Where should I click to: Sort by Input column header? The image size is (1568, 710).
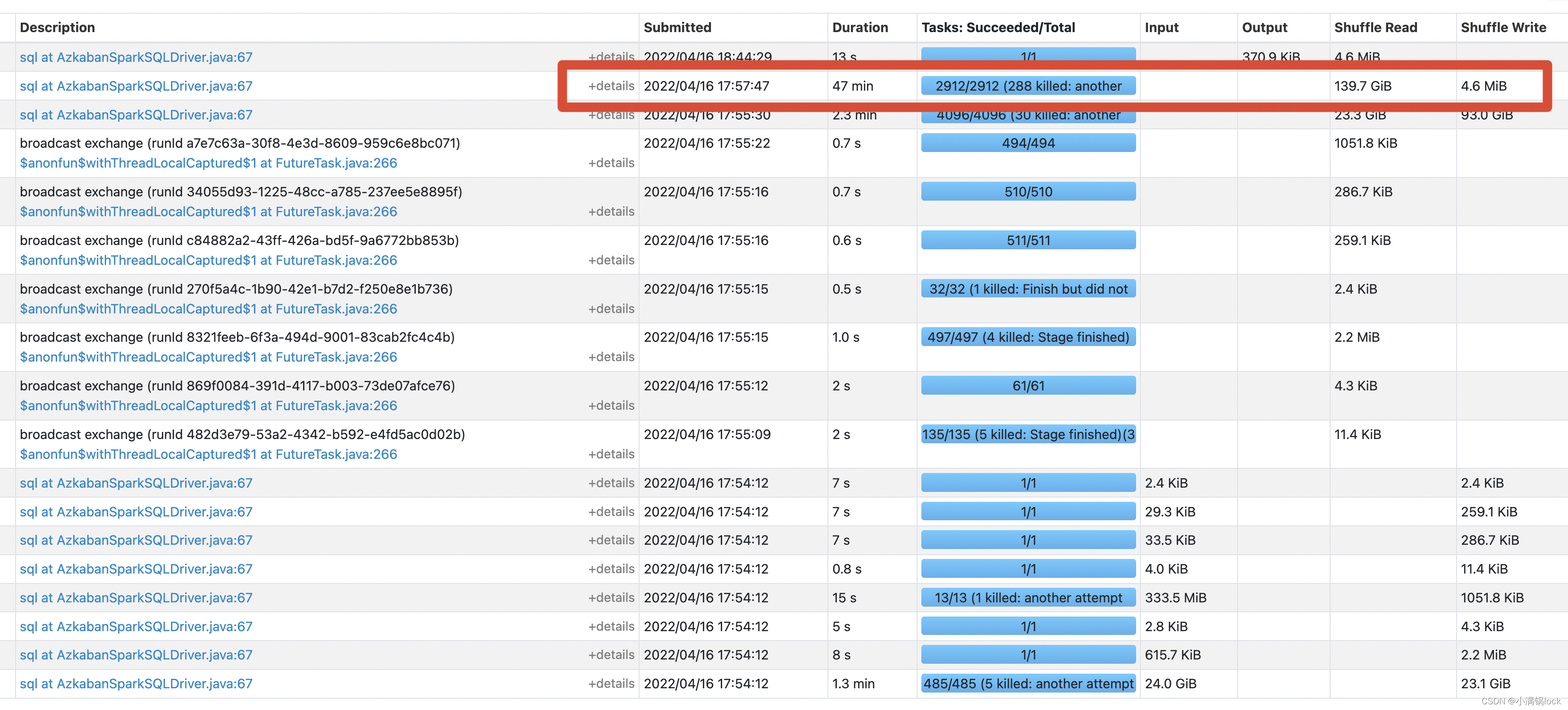coord(1161,27)
